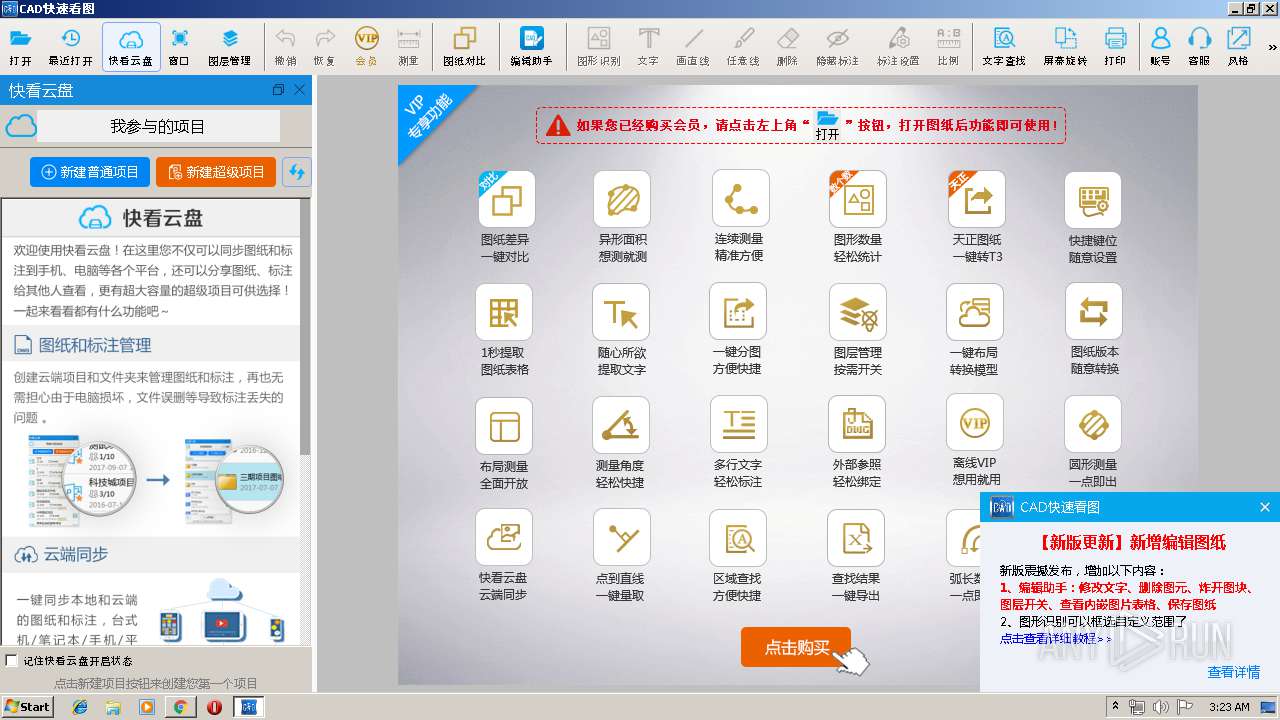Click the 测量角度轻松快捷 feature icon

tap(621, 425)
